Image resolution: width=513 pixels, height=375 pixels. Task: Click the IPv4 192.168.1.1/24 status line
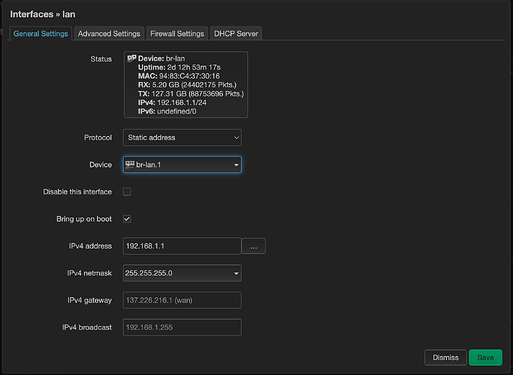(x=172, y=103)
